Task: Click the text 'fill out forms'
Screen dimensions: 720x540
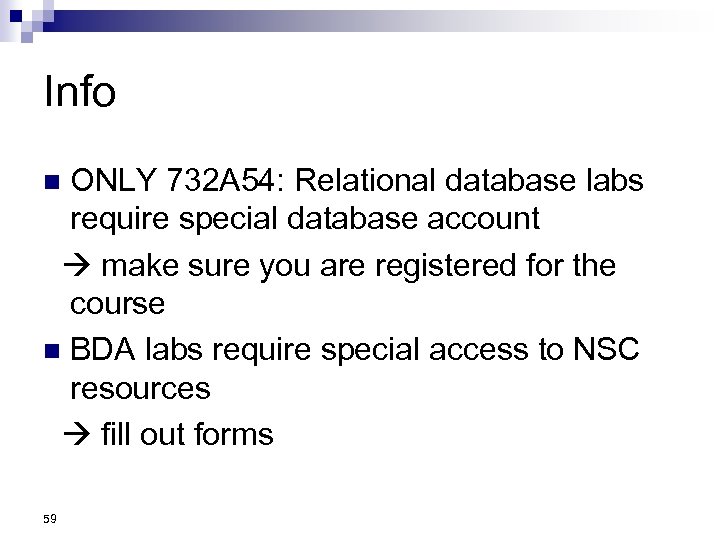Action: click(187, 435)
